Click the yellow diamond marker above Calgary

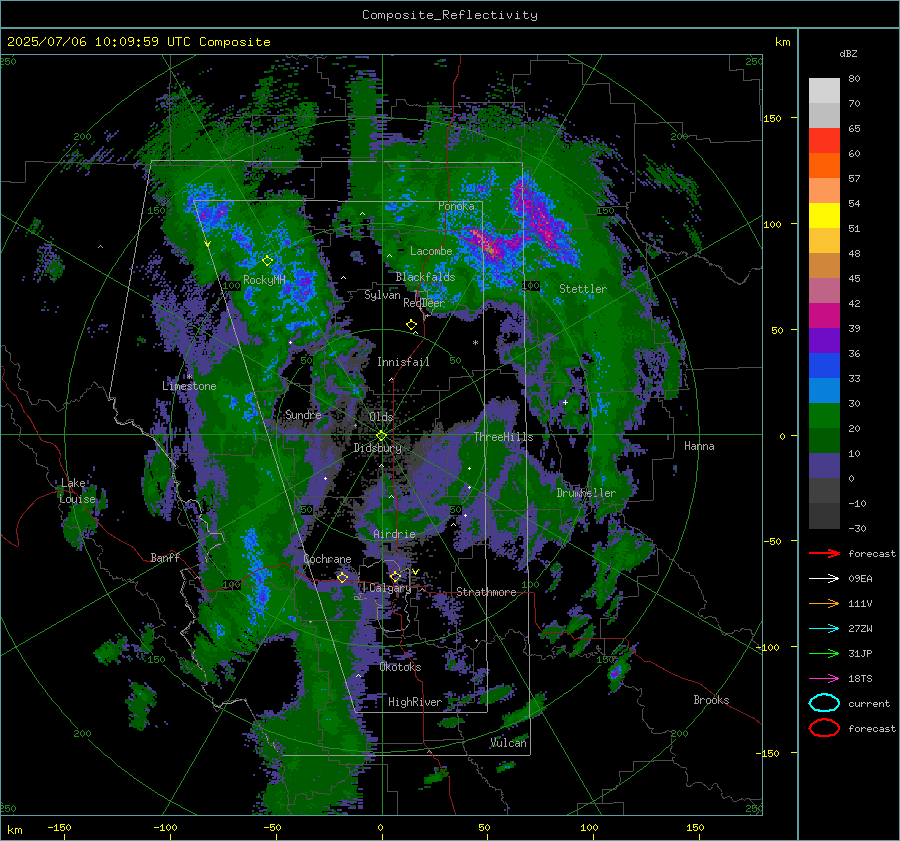pyautogui.click(x=395, y=576)
